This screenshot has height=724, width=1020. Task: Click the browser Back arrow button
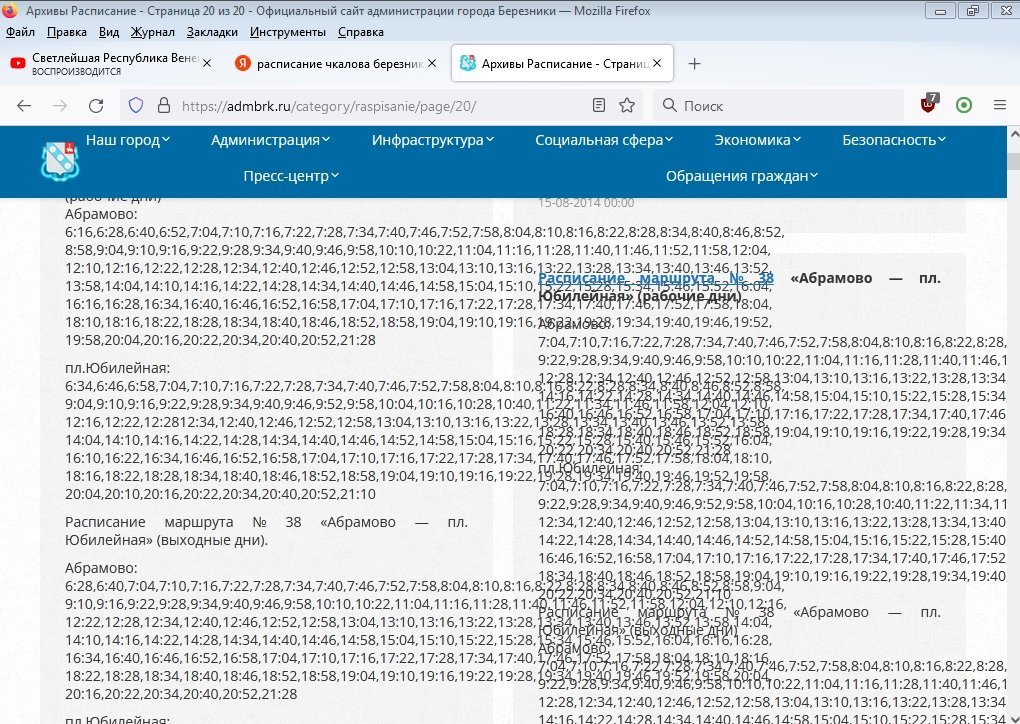(x=24, y=105)
